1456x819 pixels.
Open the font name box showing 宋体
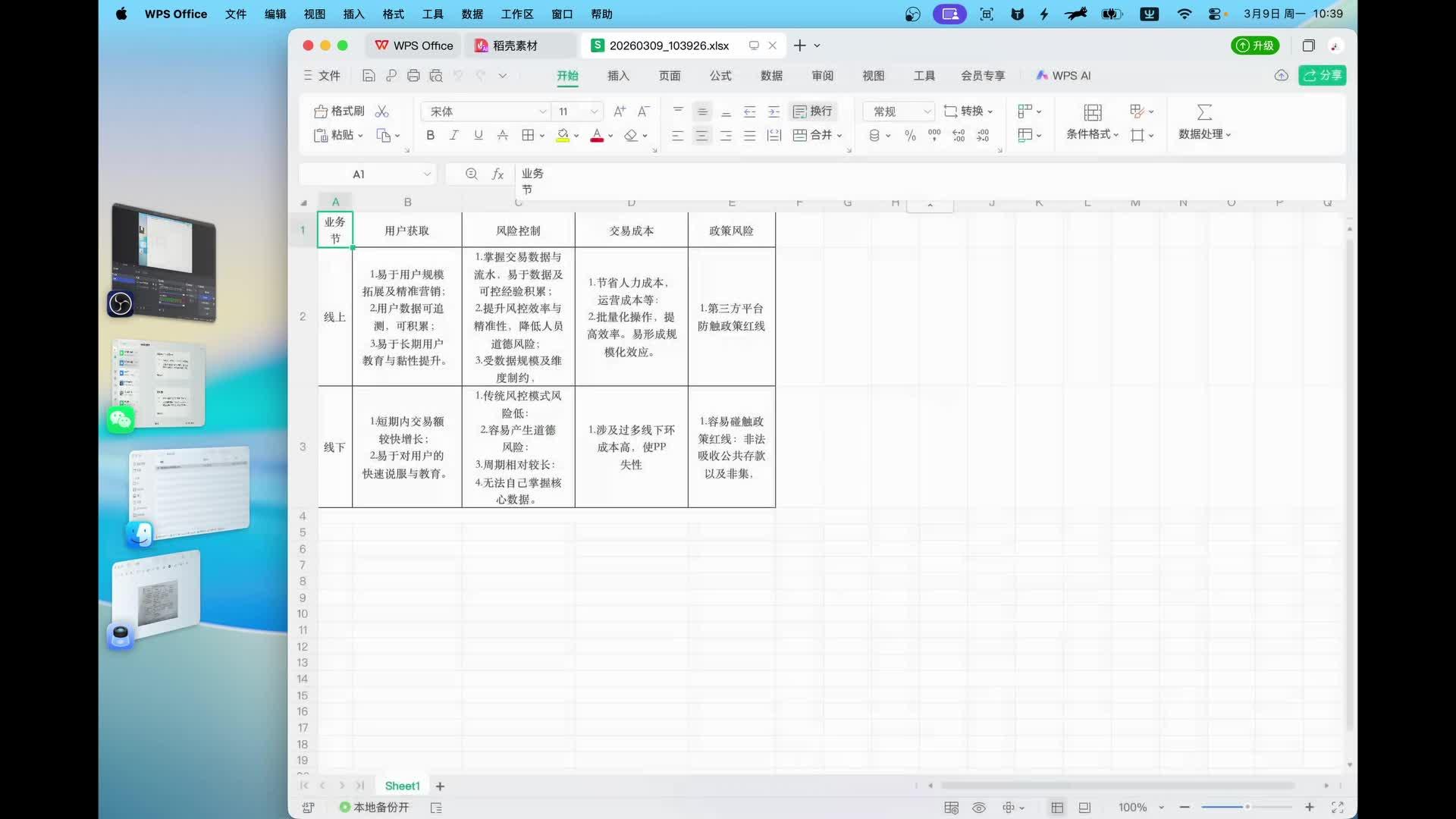(485, 111)
